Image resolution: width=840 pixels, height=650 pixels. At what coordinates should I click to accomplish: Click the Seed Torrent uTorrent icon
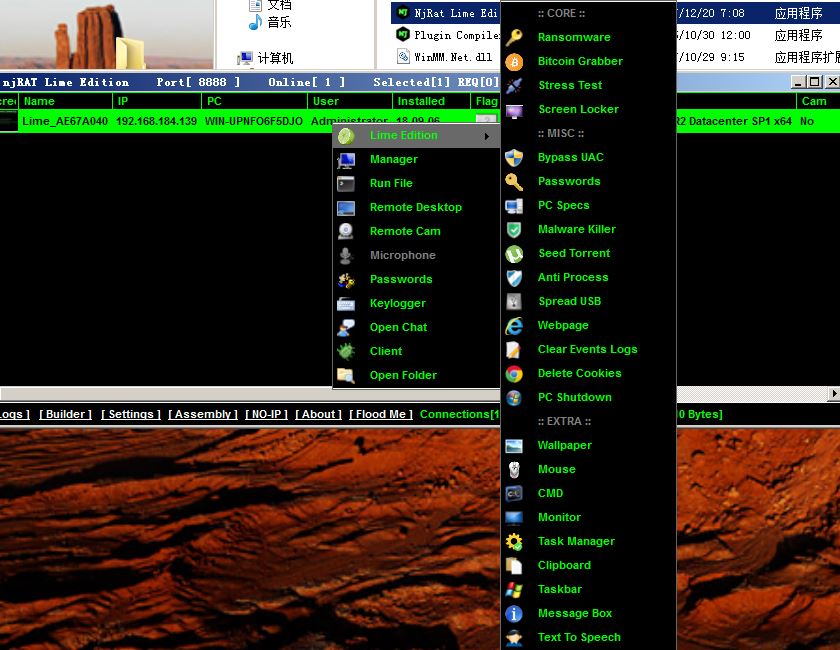(x=514, y=254)
